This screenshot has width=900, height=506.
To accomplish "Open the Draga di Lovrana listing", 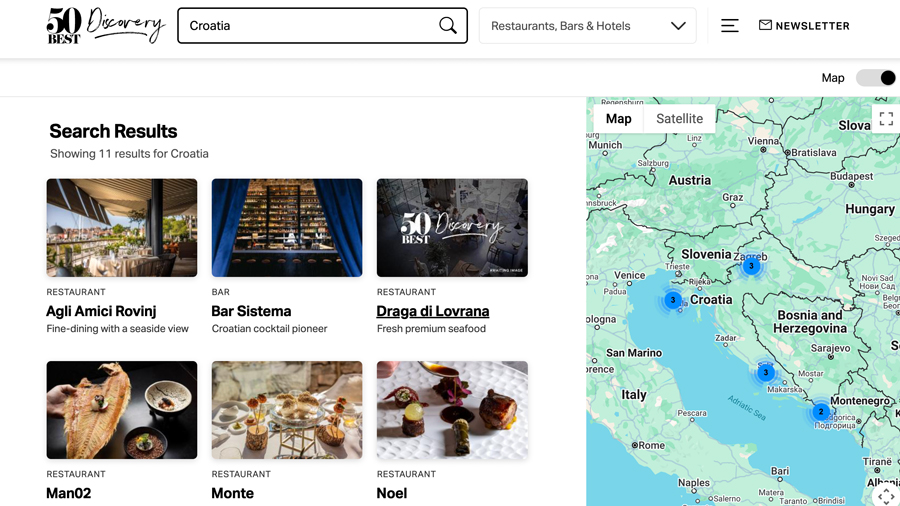I will (433, 312).
